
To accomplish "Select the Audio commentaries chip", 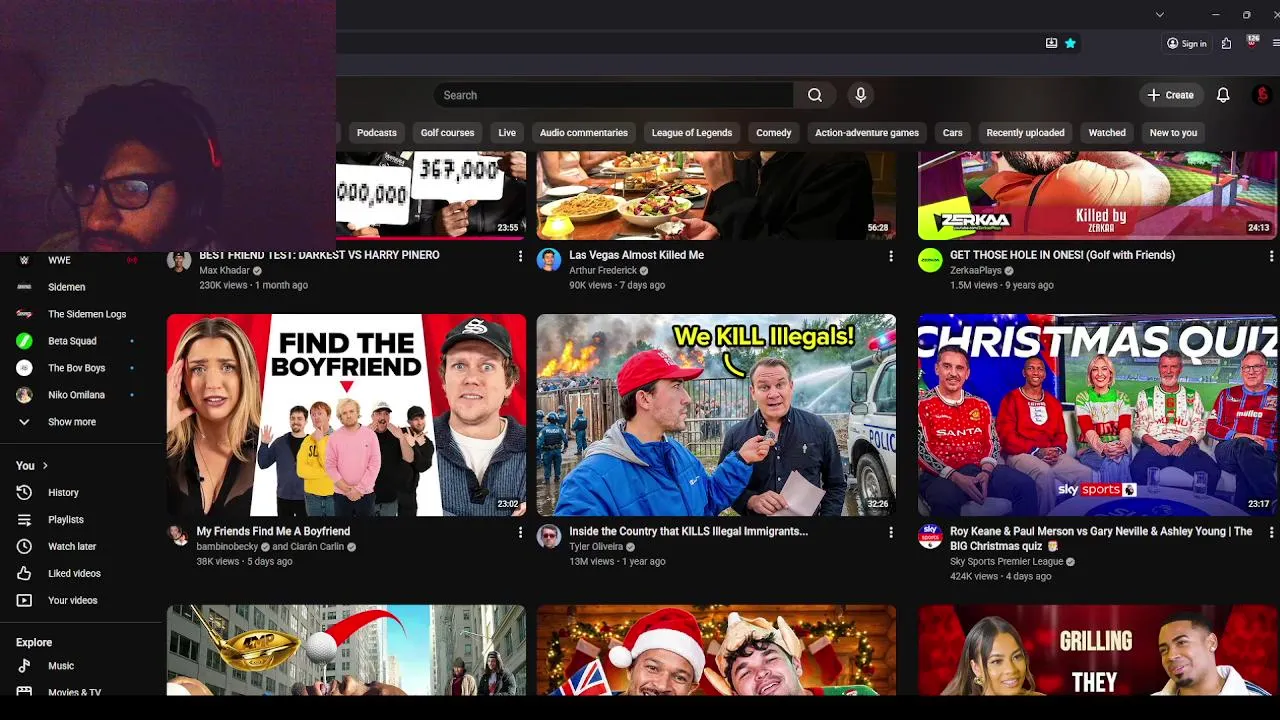I will [x=584, y=133].
